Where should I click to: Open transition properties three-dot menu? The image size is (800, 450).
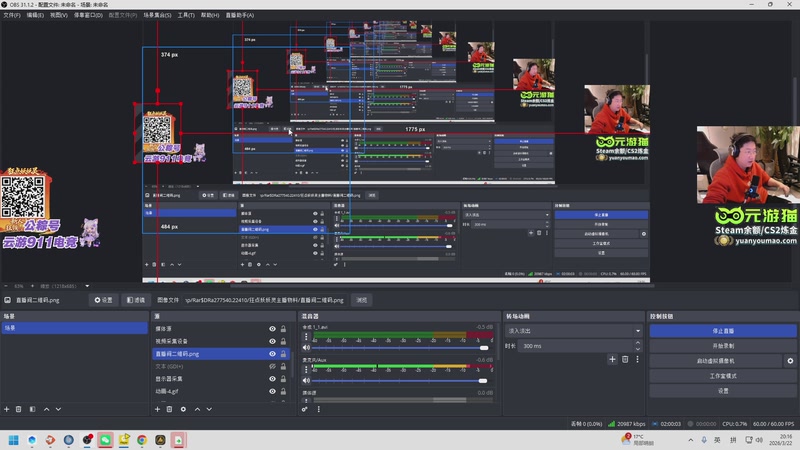click(x=637, y=359)
